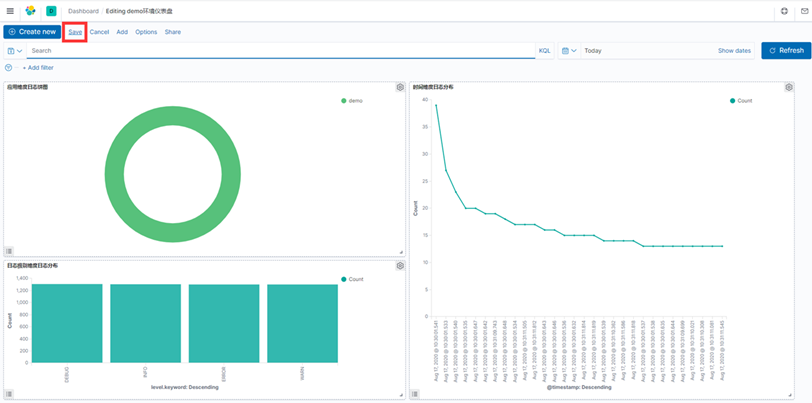
Task: Click the bar chart panel title
Action: [x=32, y=266]
